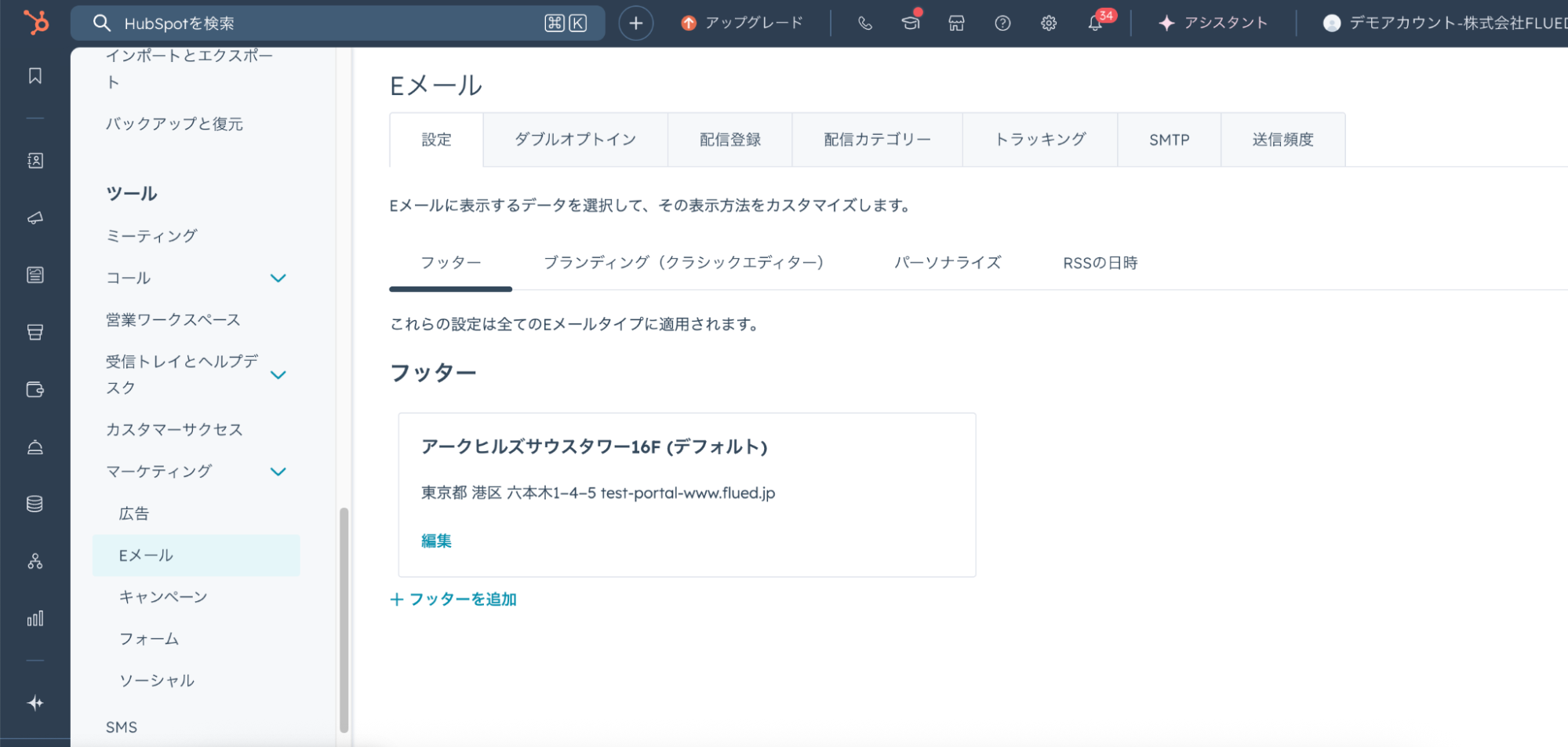Expand the コール sidebar section
Viewport: 1568px width, 747px height.
click(x=278, y=279)
